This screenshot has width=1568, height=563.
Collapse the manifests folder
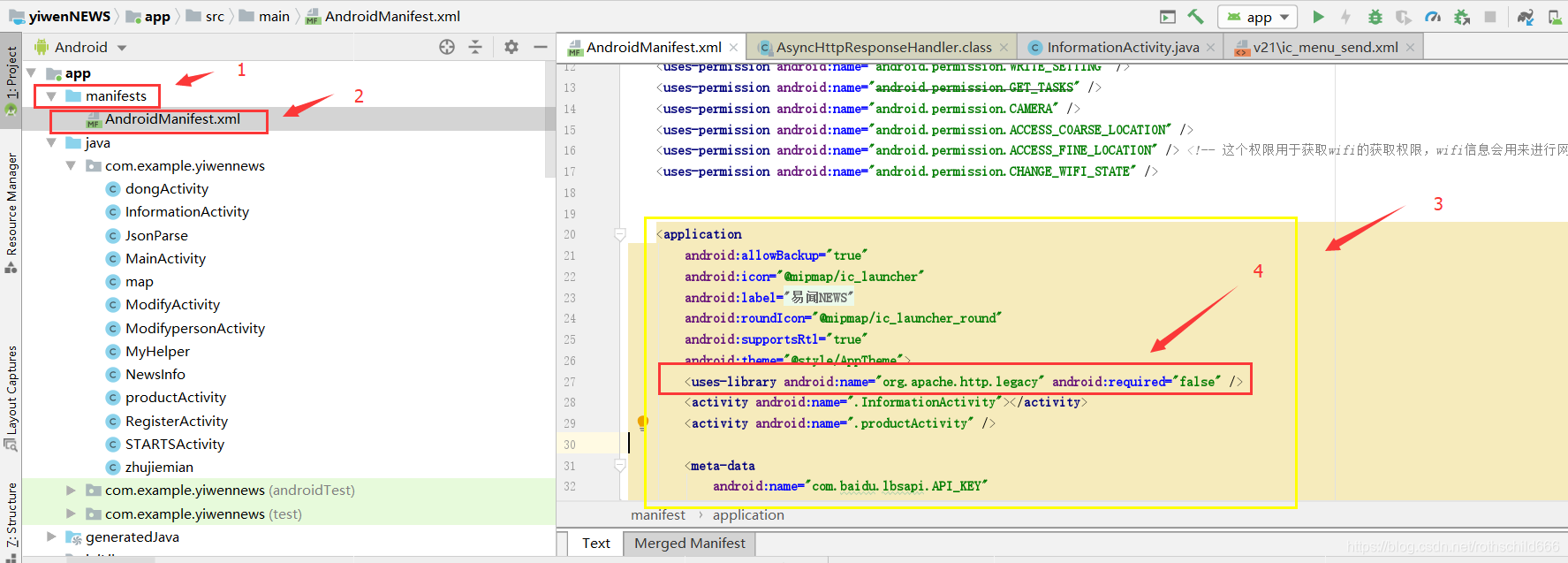(51, 96)
